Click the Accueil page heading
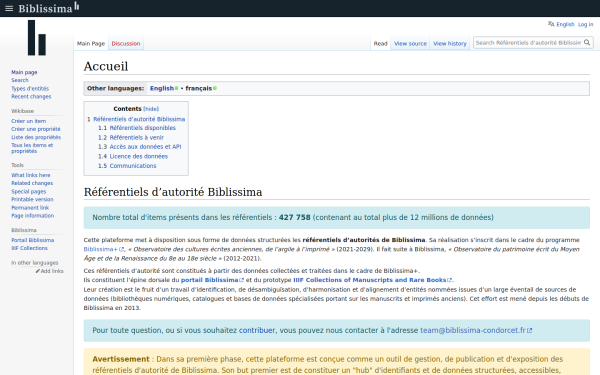Viewport: 600px width, 375px height. (x=106, y=66)
